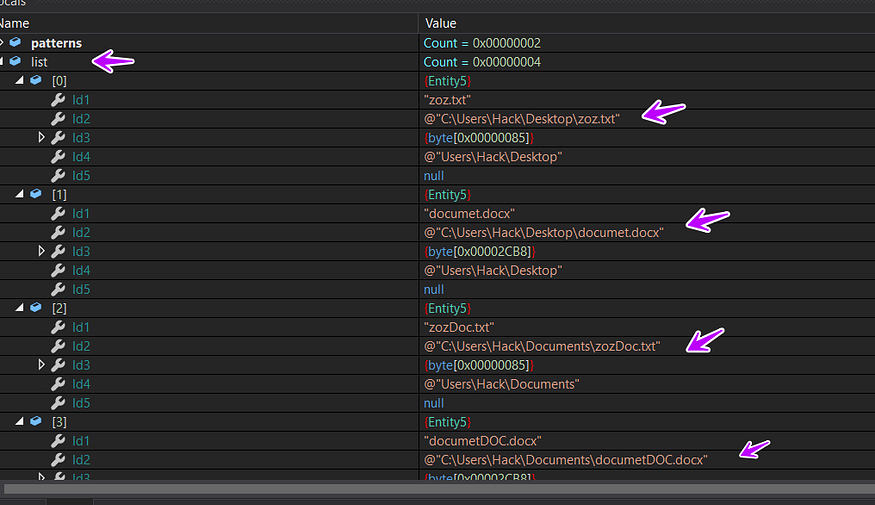Image resolution: width=875 pixels, height=505 pixels.
Task: Click the "zozDoc.txt" value
Action: point(459,328)
